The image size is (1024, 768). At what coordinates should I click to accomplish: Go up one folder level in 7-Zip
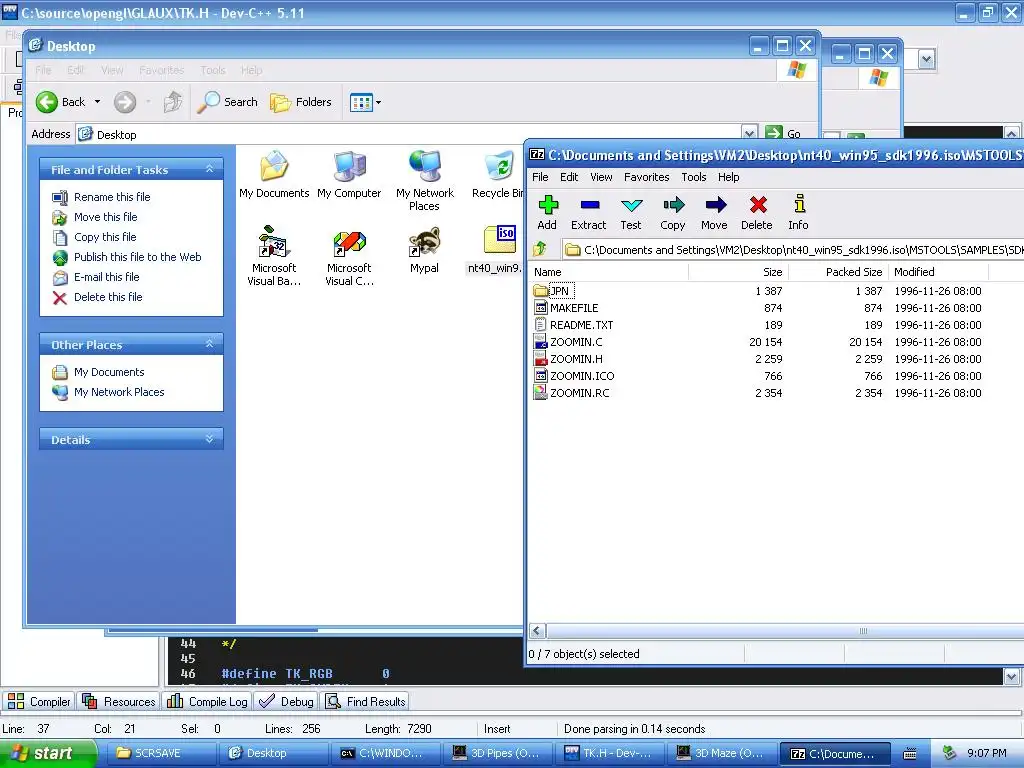click(540, 249)
